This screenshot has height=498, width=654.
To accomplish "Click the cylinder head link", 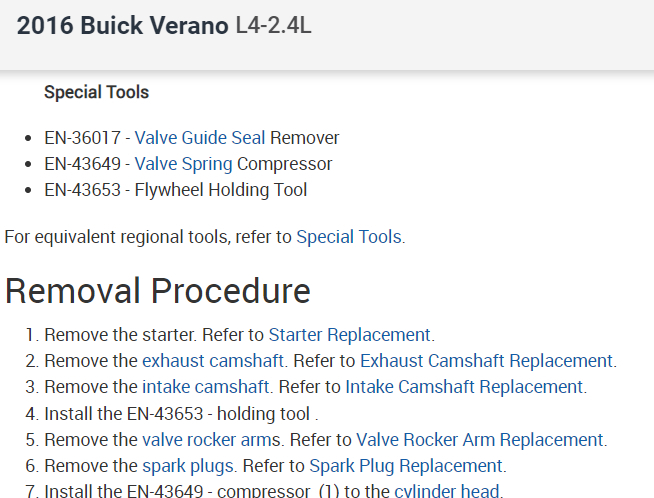I will [x=447, y=490].
